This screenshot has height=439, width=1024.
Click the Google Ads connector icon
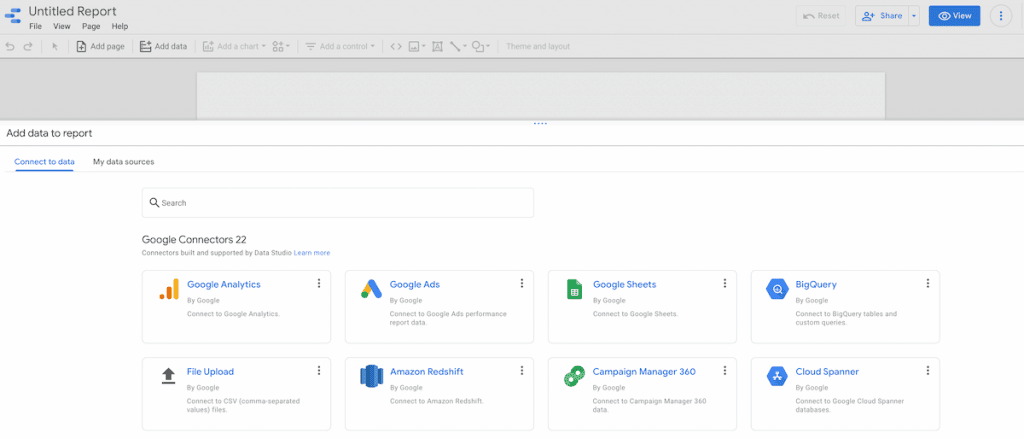[371, 289]
